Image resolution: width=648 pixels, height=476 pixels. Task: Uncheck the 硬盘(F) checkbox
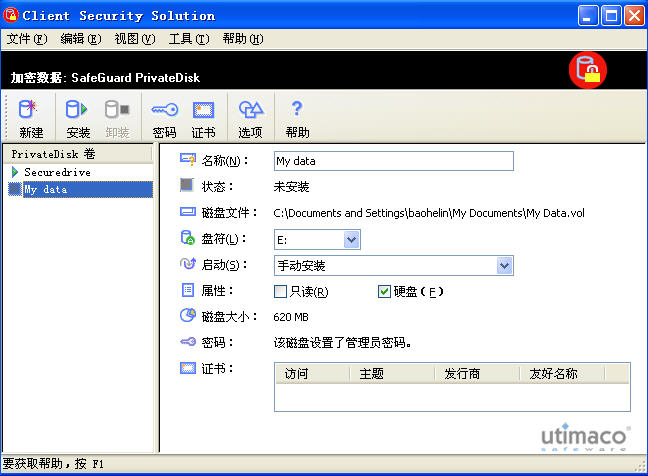[x=384, y=292]
